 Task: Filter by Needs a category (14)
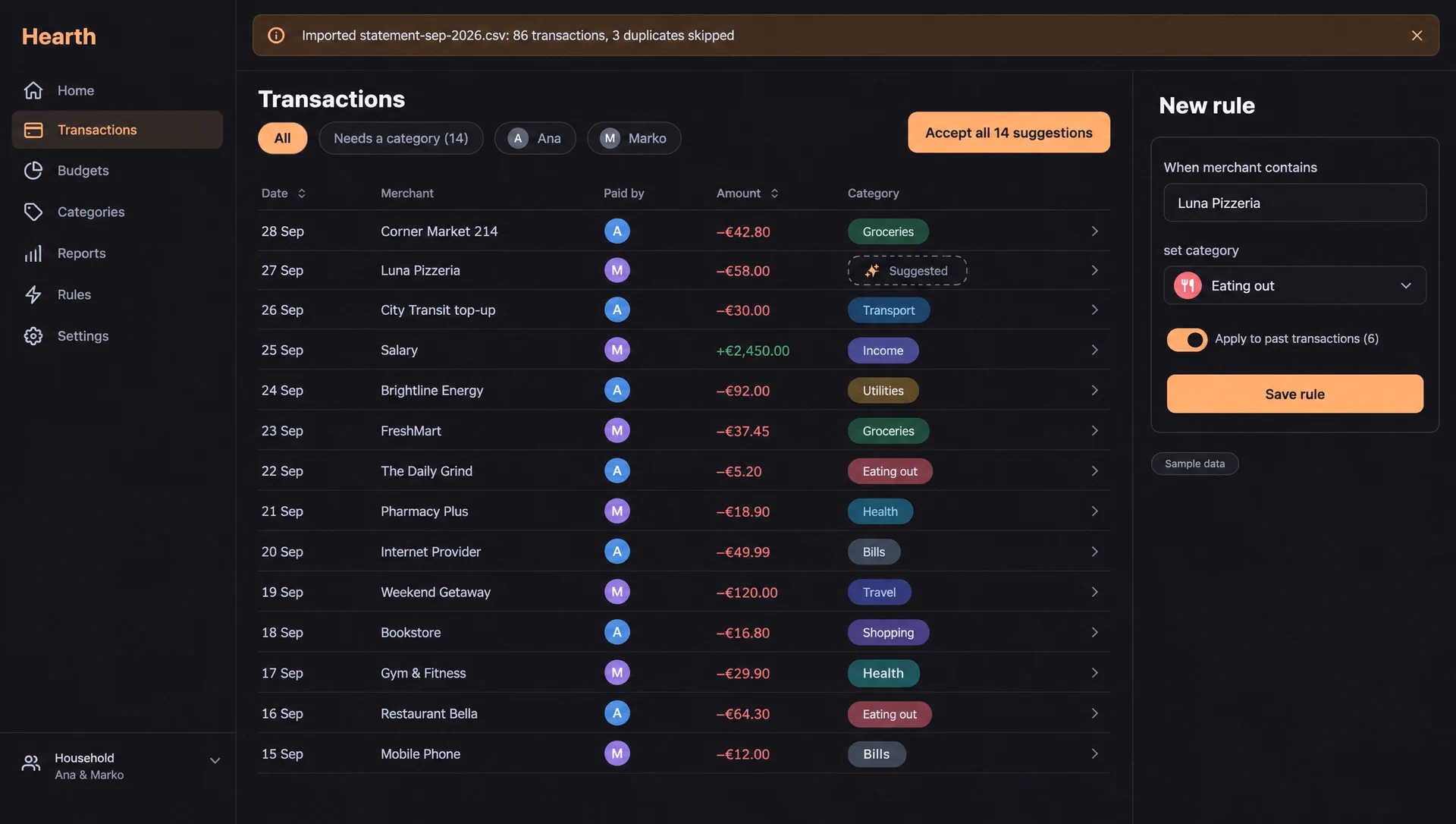(400, 138)
